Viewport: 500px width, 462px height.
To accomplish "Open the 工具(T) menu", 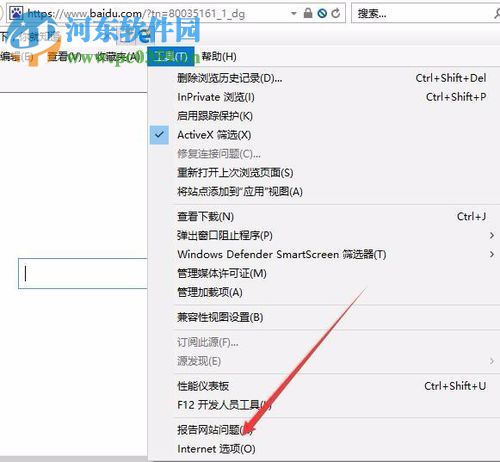I will coord(171,57).
